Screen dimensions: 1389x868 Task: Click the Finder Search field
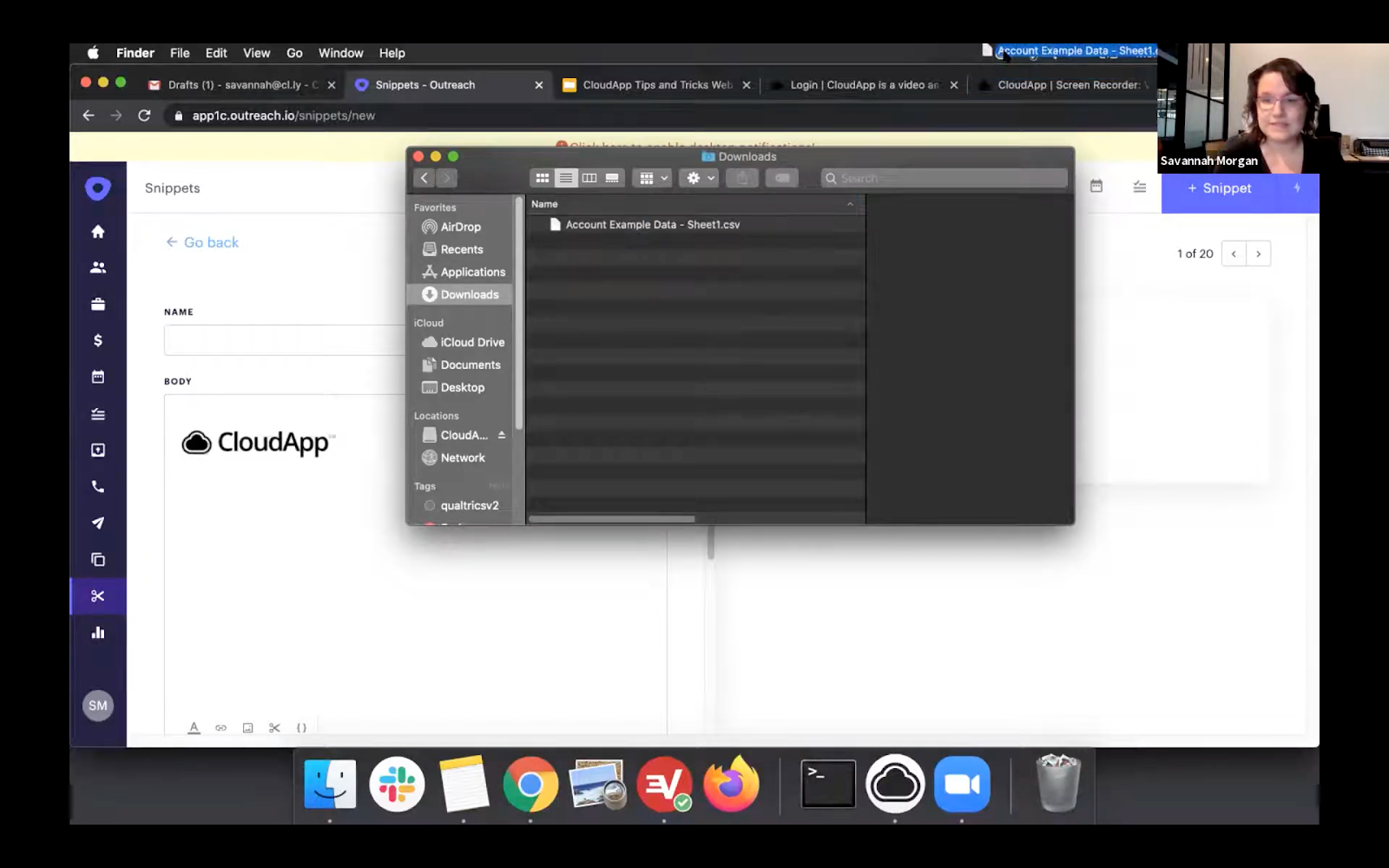(x=945, y=178)
